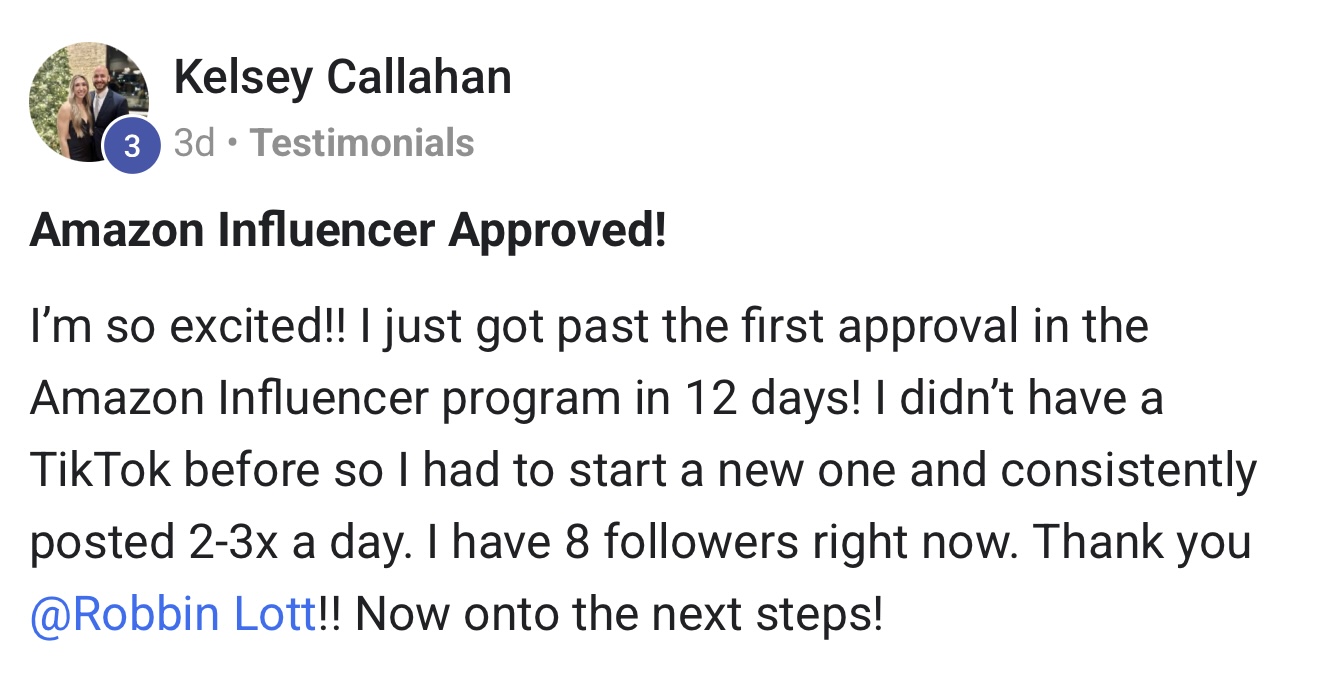Open the @Robbin Lott mention
1319x677 pixels.
click(x=173, y=612)
